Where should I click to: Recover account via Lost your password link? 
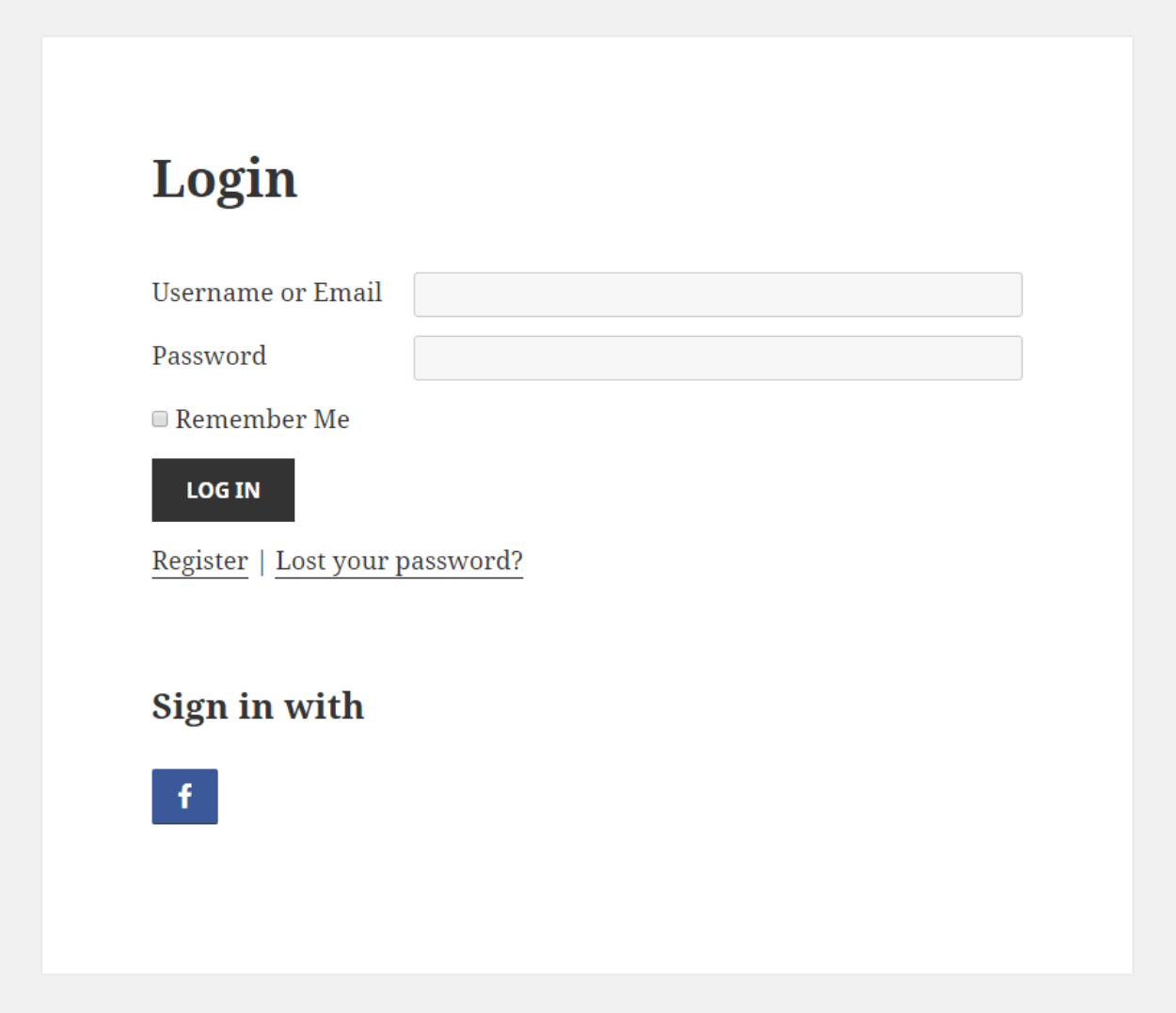pyautogui.click(x=398, y=561)
